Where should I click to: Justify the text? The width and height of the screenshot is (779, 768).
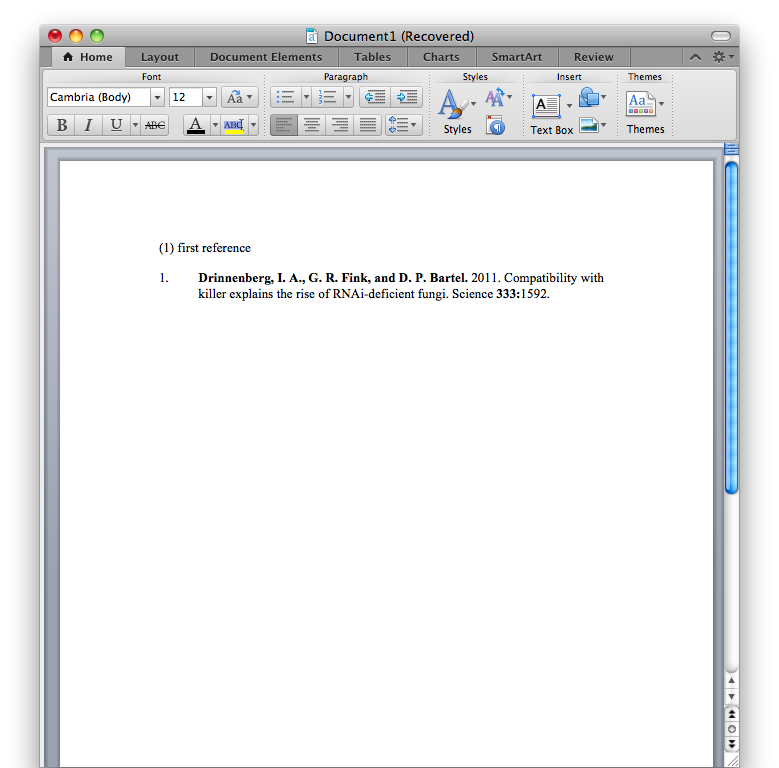click(x=368, y=125)
